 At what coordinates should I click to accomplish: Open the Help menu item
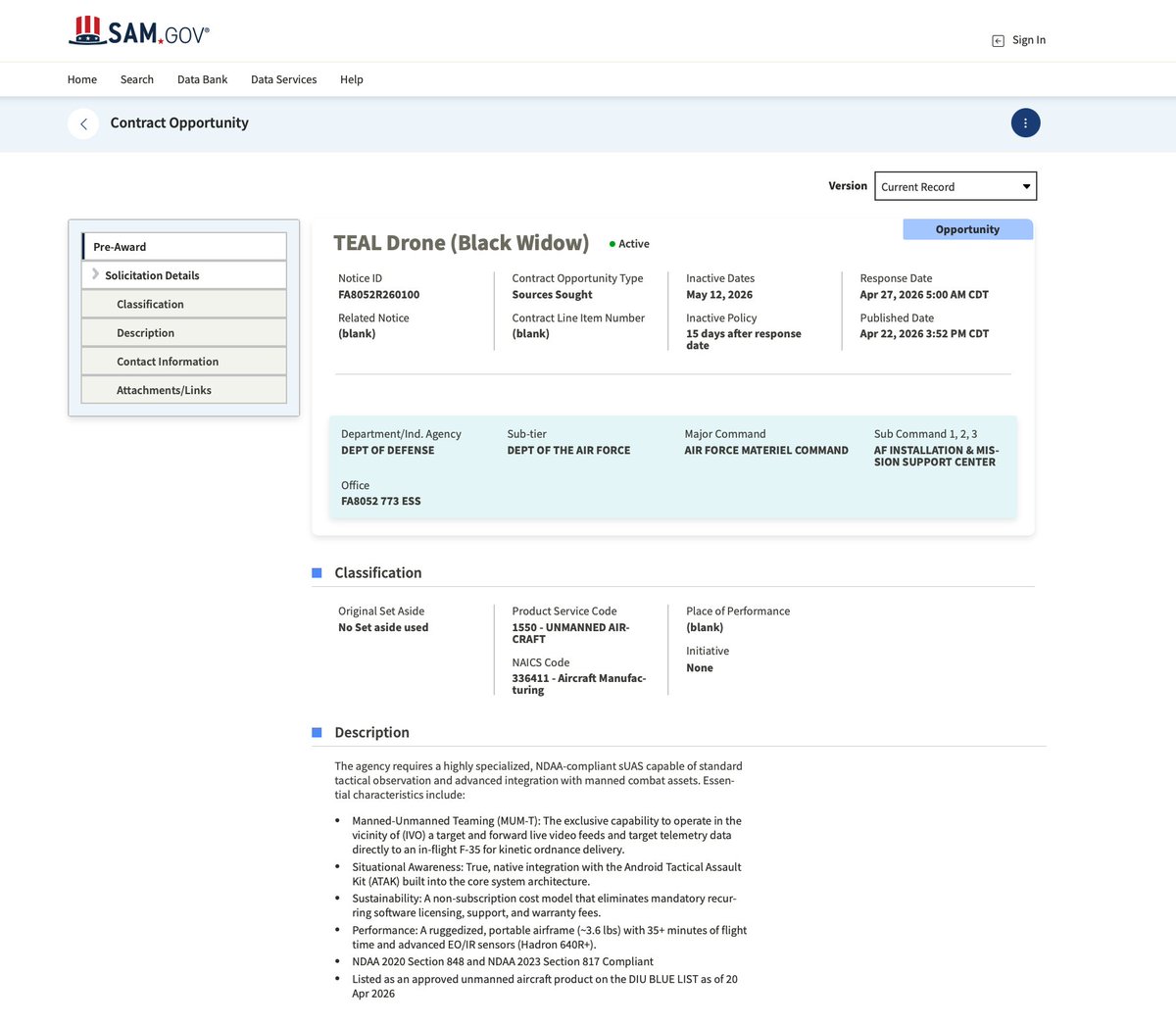[352, 79]
